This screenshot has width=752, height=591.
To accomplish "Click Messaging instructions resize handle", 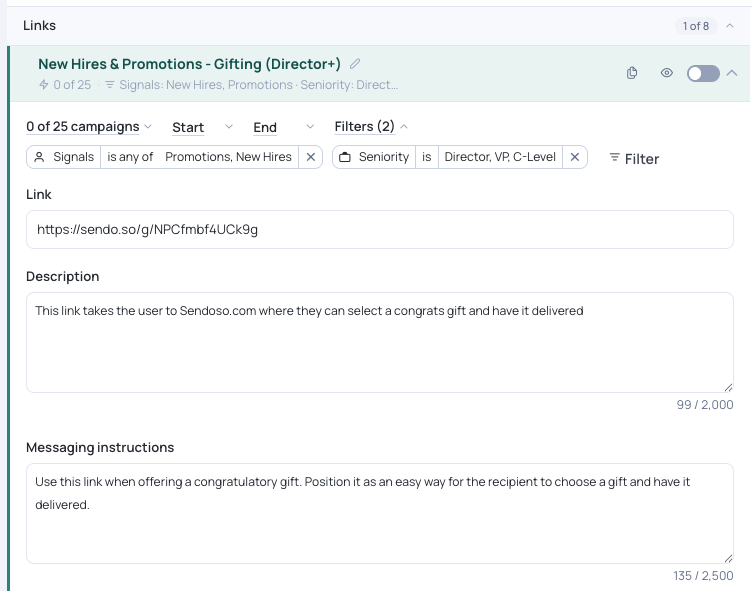I will (728, 558).
